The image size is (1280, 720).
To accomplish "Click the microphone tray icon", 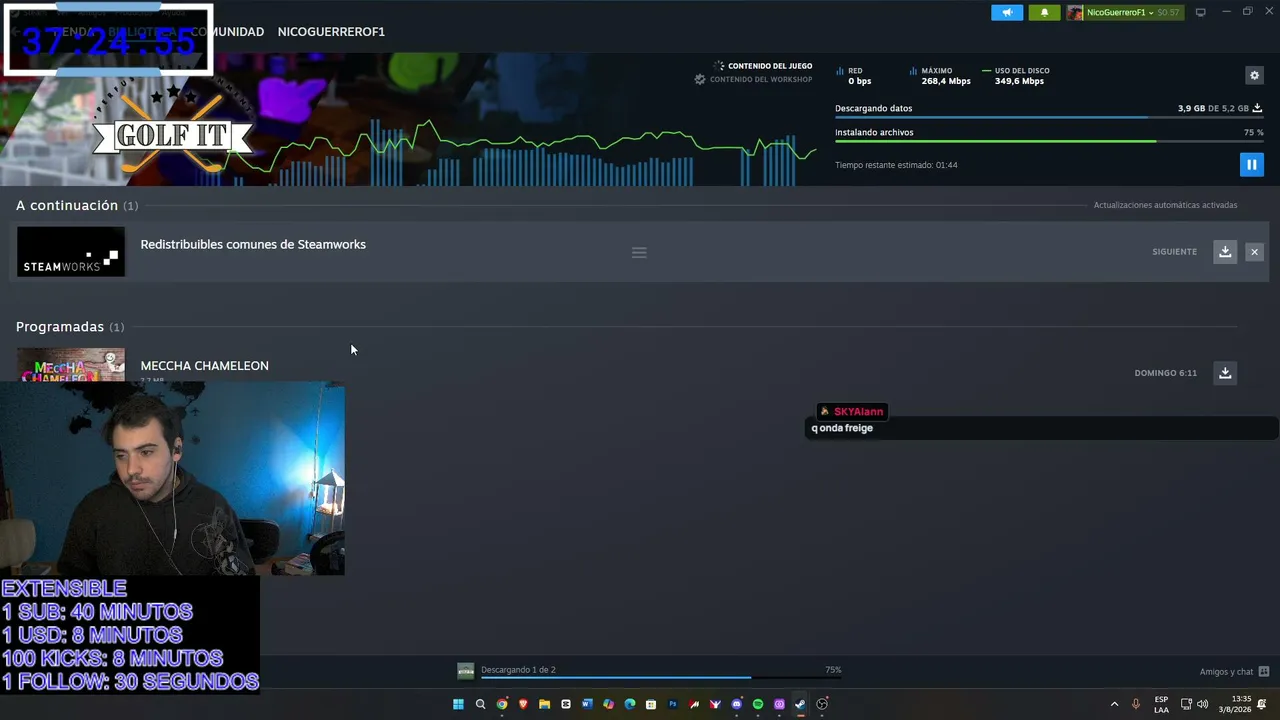I will point(1135,704).
